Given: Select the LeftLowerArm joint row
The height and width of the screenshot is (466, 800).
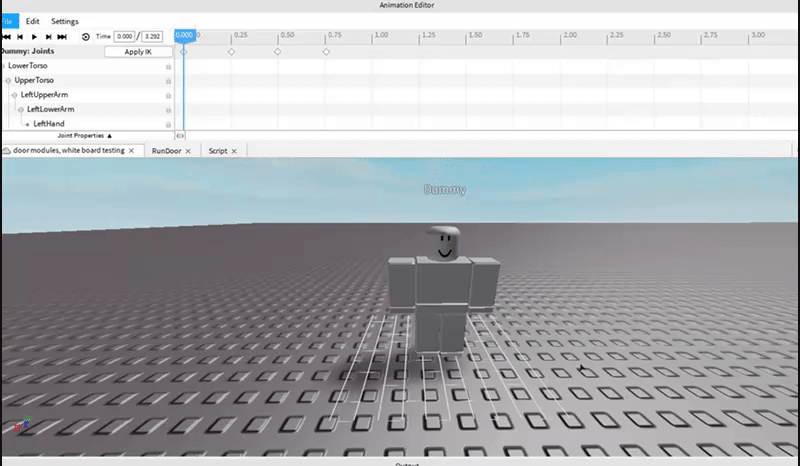Looking at the screenshot, I should tap(87, 109).
